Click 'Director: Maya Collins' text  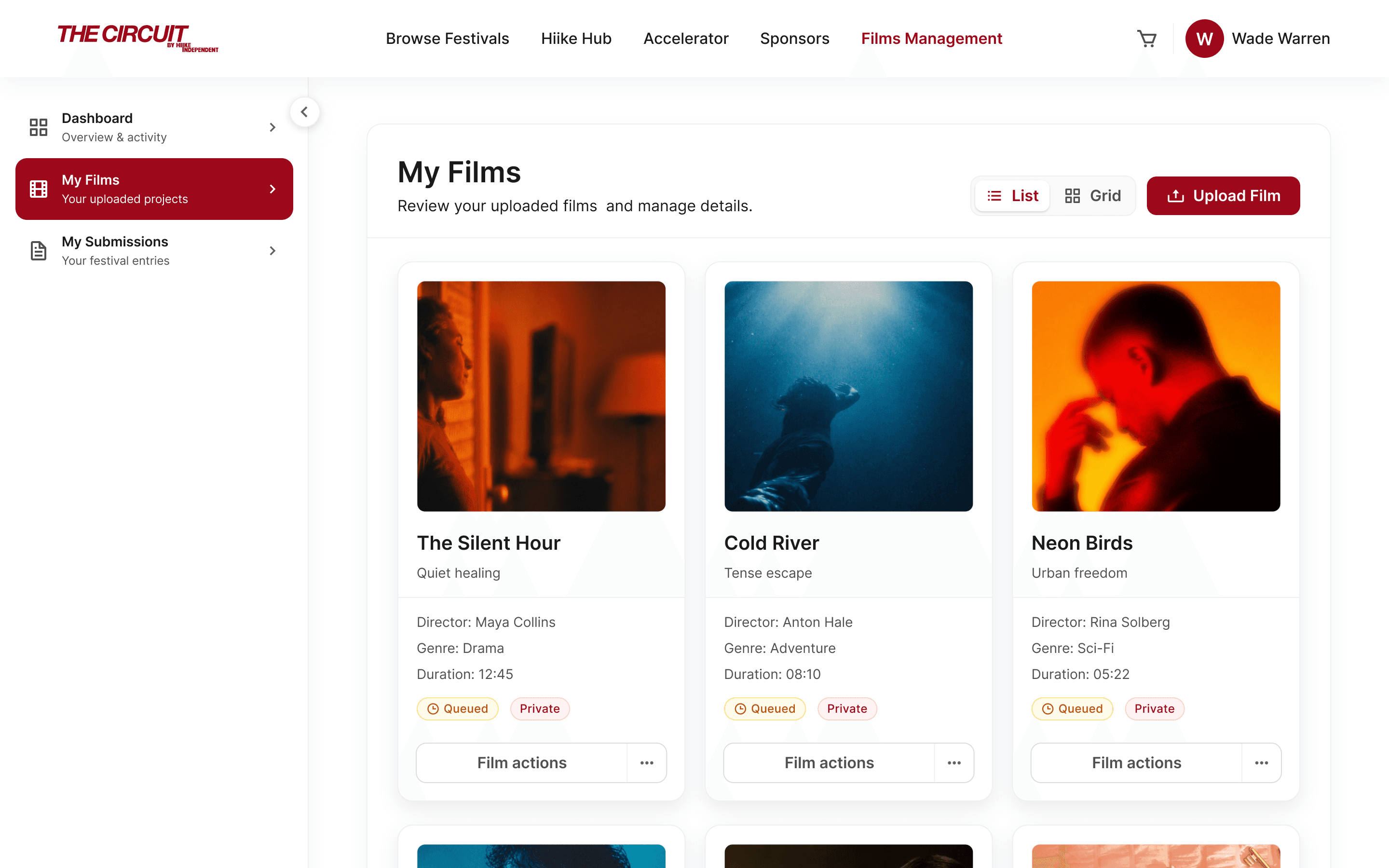pos(486,622)
